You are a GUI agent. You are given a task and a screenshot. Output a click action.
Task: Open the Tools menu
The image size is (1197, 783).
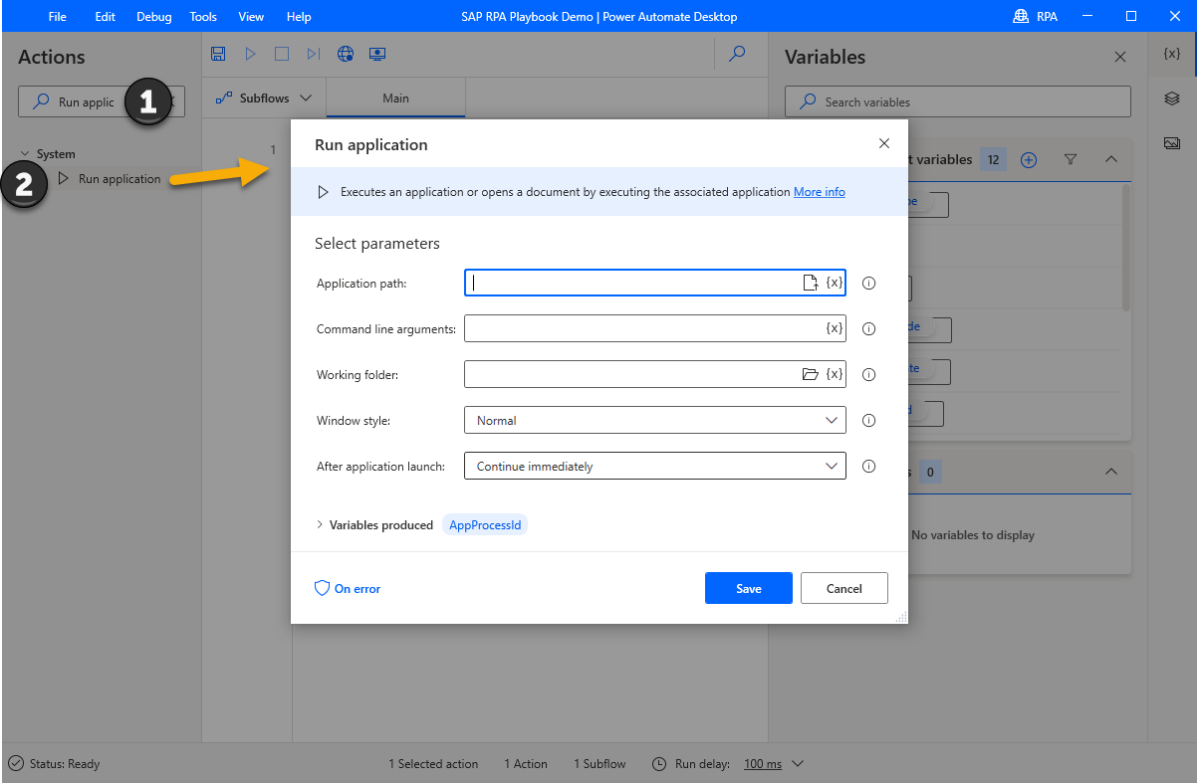[x=203, y=16]
